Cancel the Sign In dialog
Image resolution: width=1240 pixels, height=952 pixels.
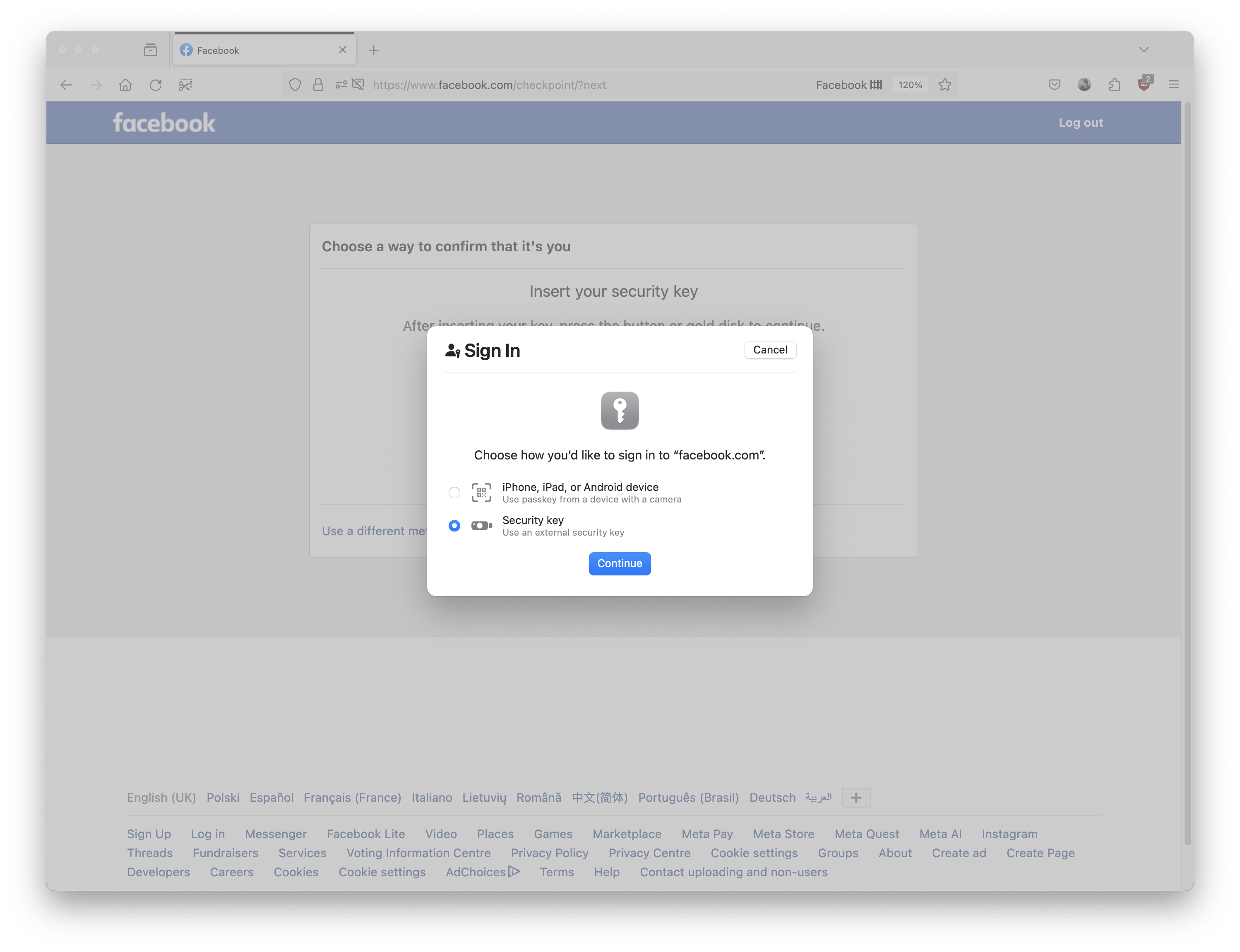click(770, 350)
